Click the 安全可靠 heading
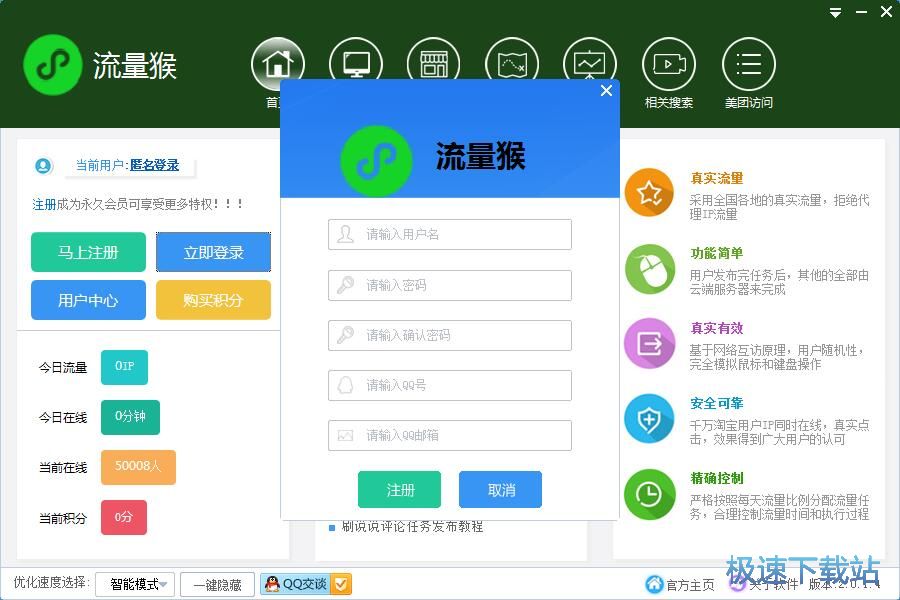This screenshot has width=900, height=600. pos(717,403)
